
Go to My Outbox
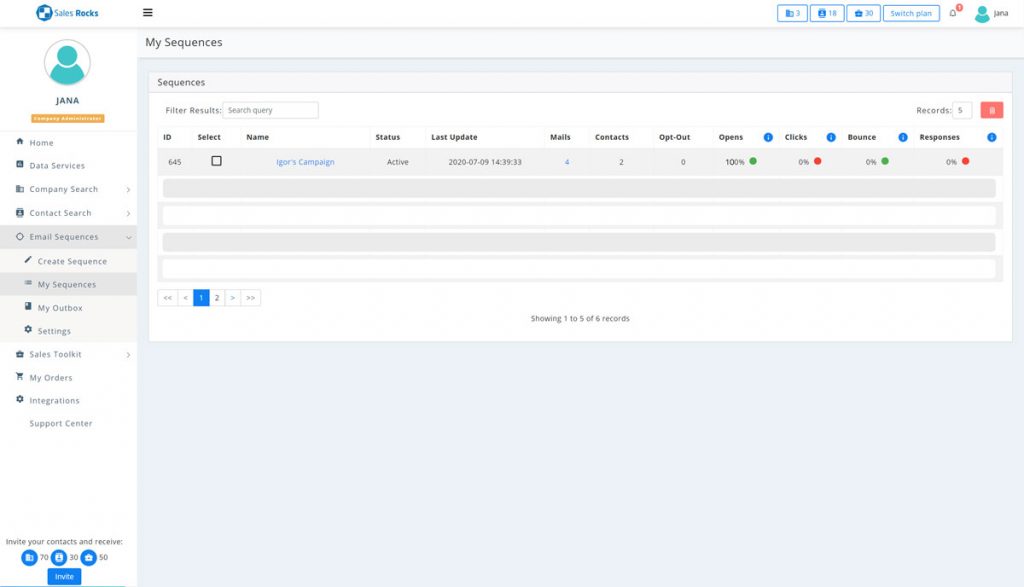pyautogui.click(x=60, y=308)
